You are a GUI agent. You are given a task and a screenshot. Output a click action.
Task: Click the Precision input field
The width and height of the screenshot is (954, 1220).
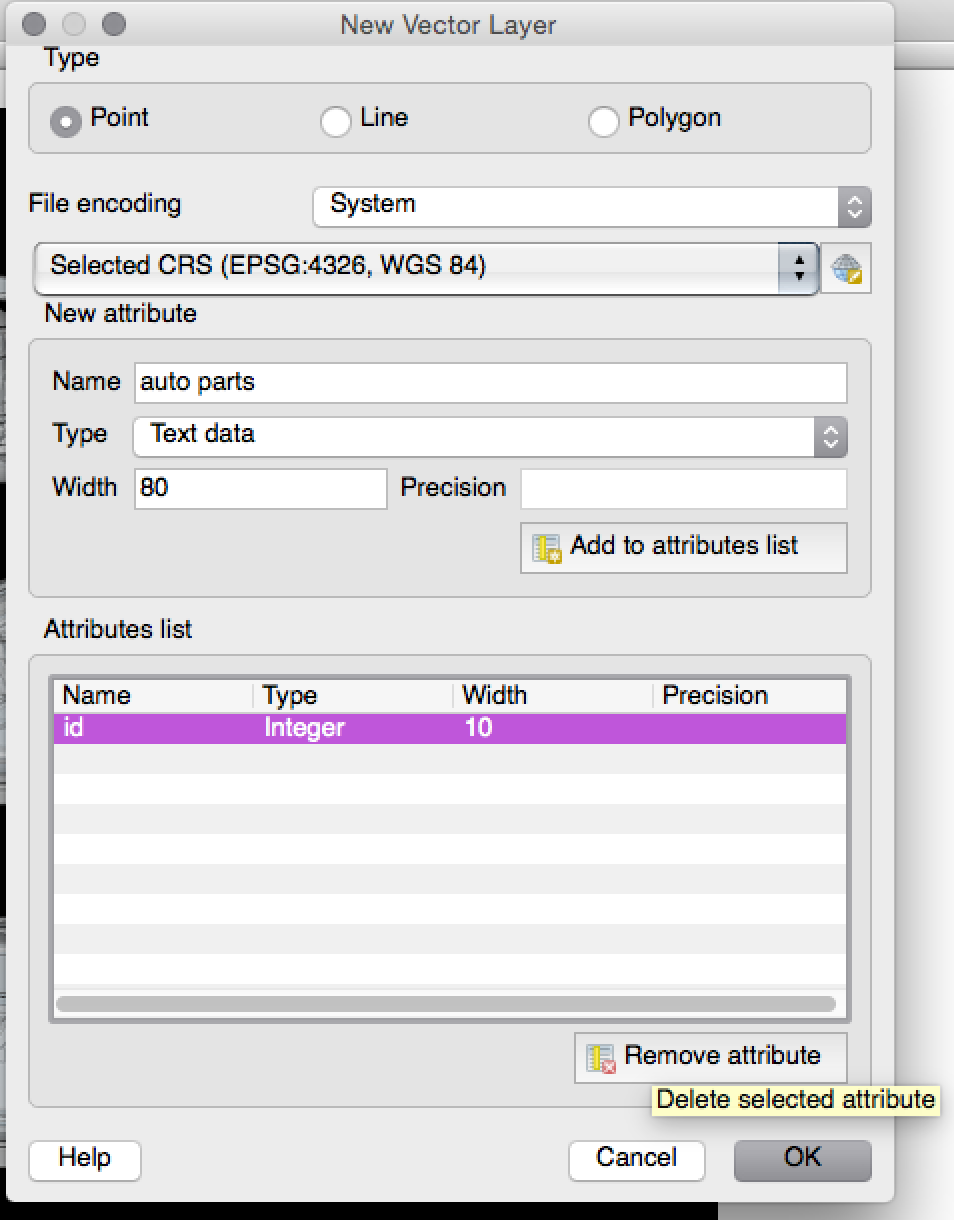[x=684, y=489]
